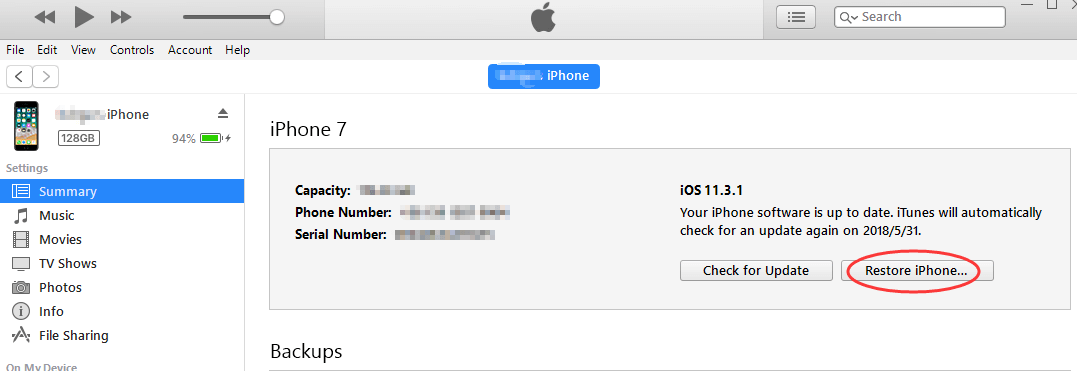Click the 128GB capacity badge
This screenshot has height=371, width=1077.
pyautogui.click(x=79, y=138)
